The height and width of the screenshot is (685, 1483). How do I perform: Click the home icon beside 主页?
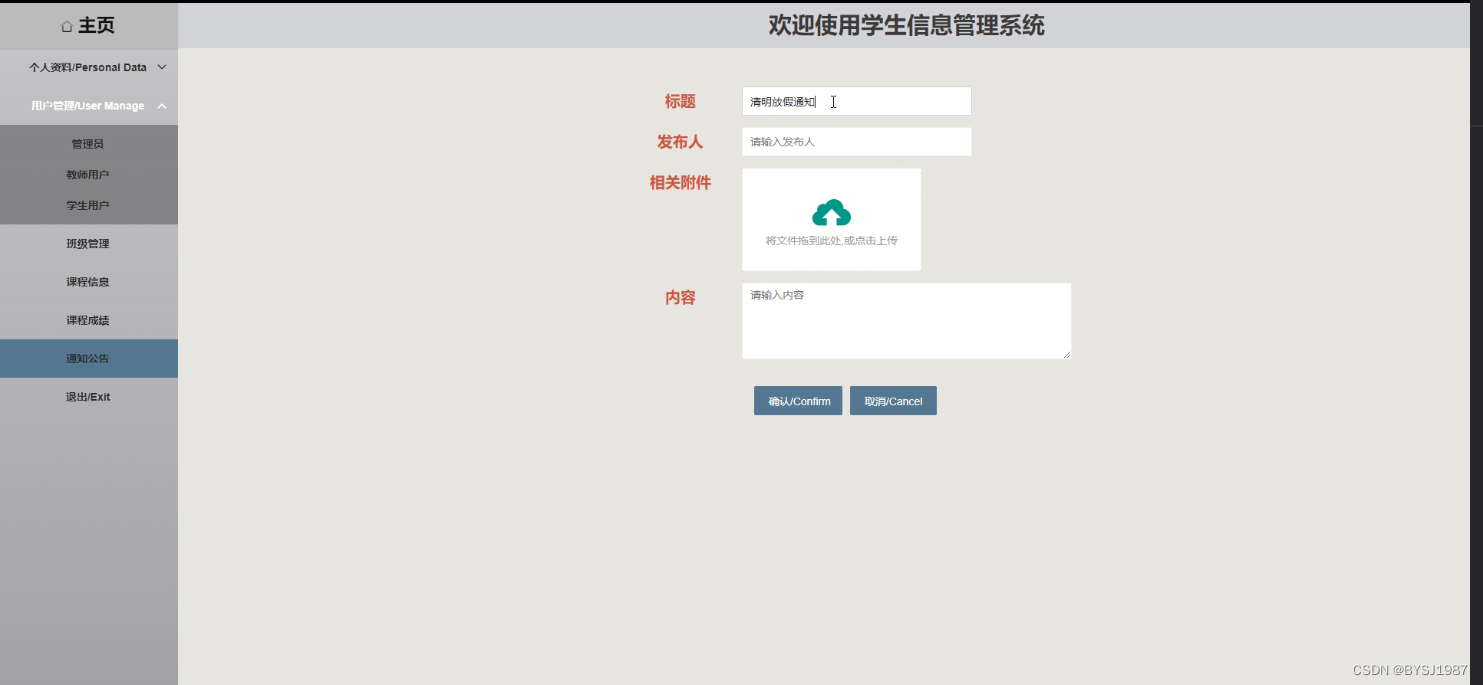(67, 27)
